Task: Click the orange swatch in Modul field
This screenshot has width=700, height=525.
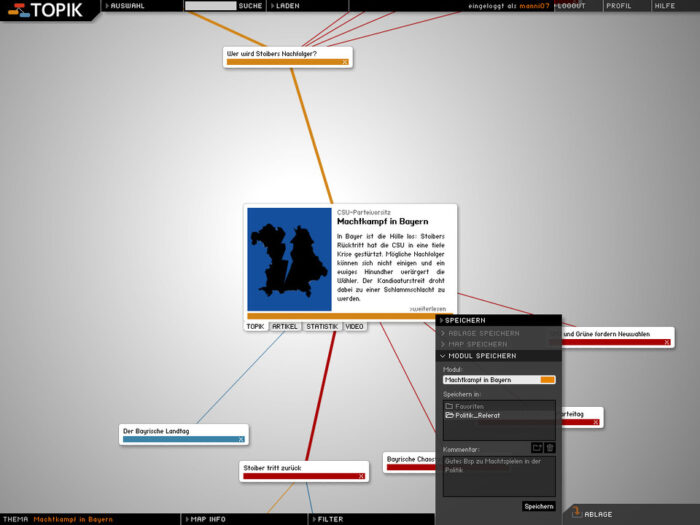Action: (x=547, y=380)
